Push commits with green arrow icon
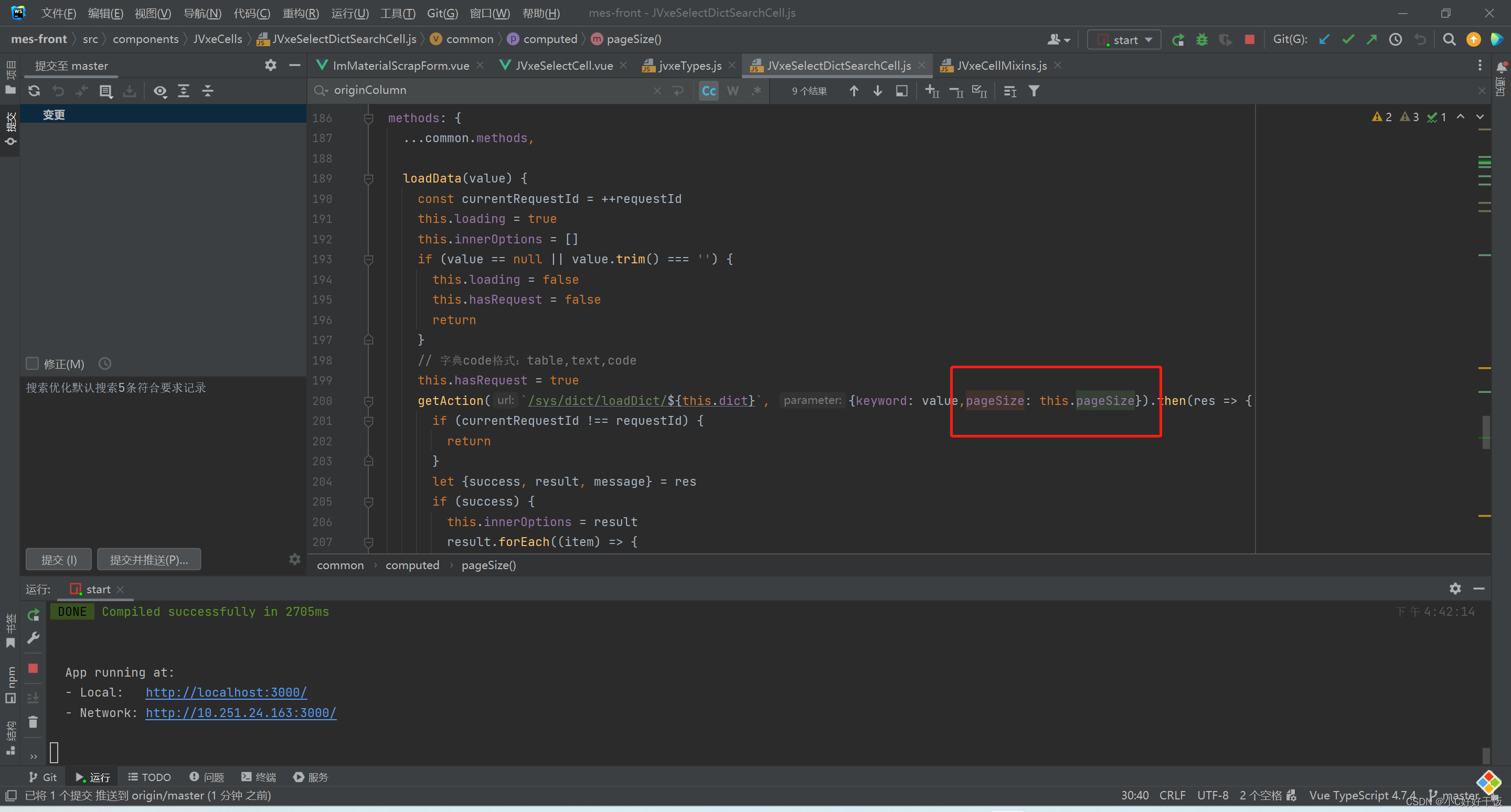The width and height of the screenshot is (1511, 812). pos(1371,39)
